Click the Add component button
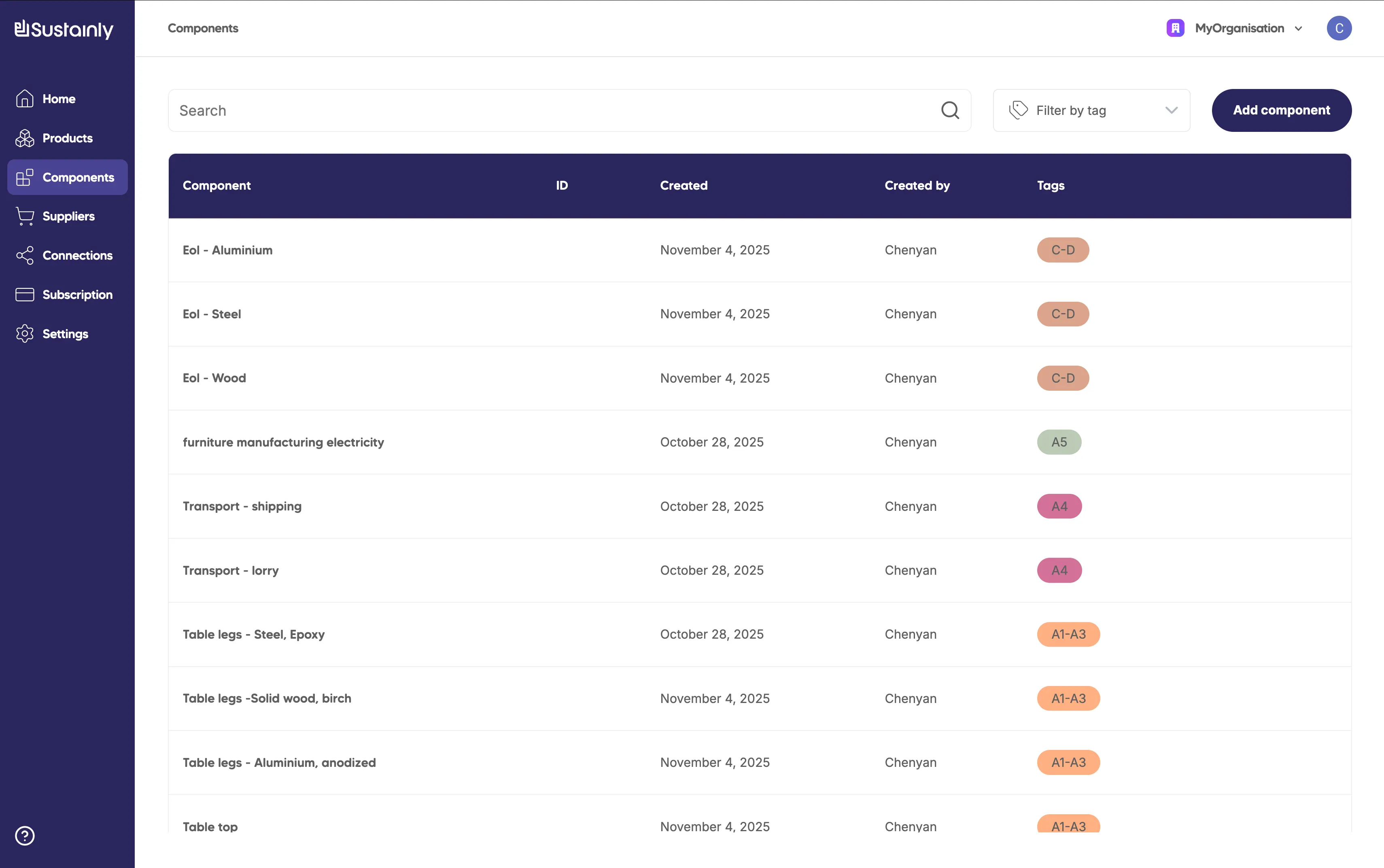 (1281, 110)
